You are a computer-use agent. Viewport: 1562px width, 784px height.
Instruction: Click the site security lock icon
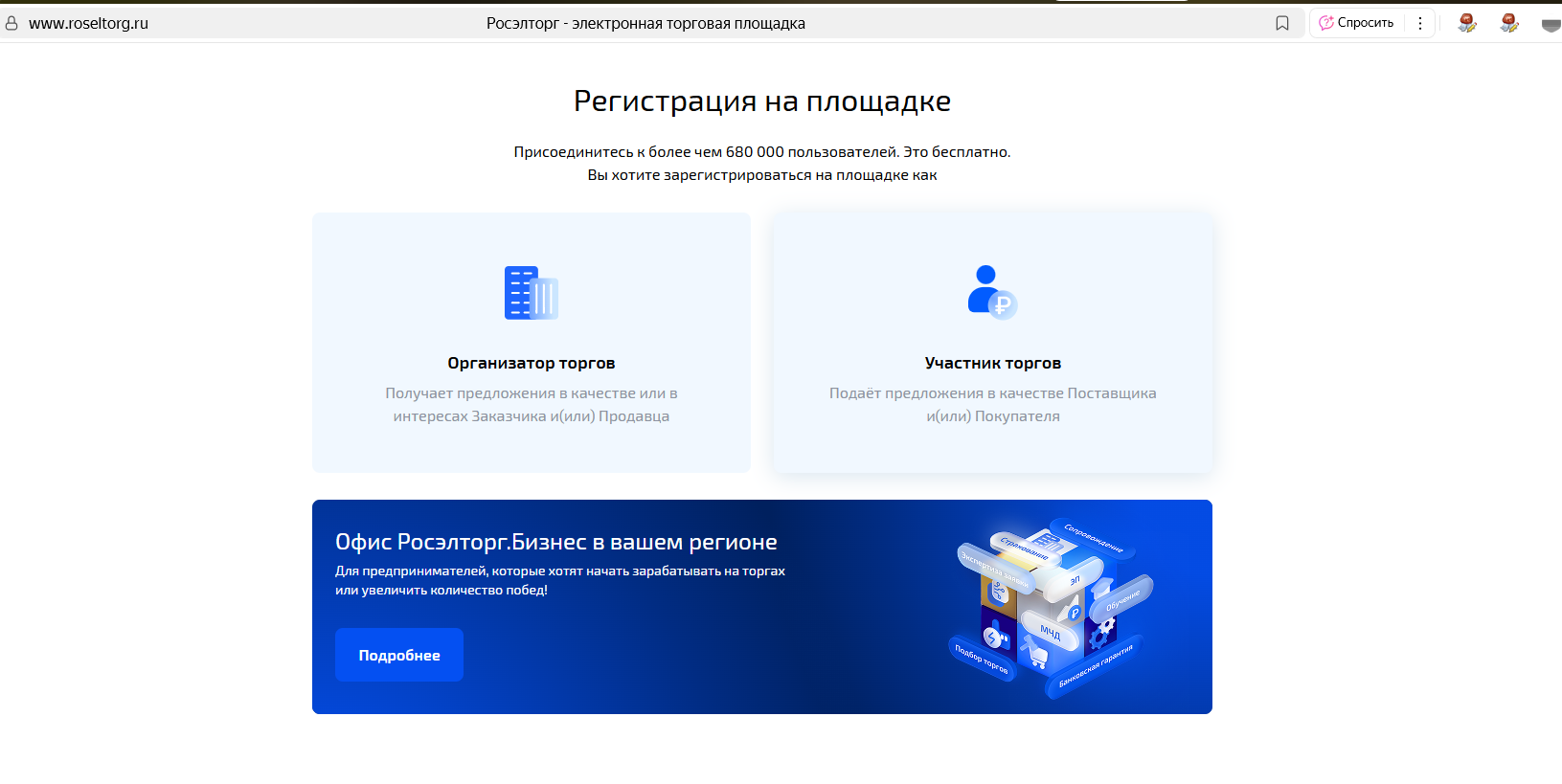(x=11, y=23)
